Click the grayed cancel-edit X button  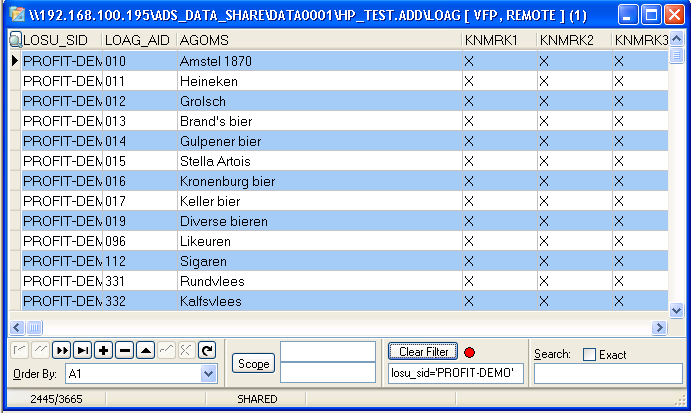[x=186, y=350]
